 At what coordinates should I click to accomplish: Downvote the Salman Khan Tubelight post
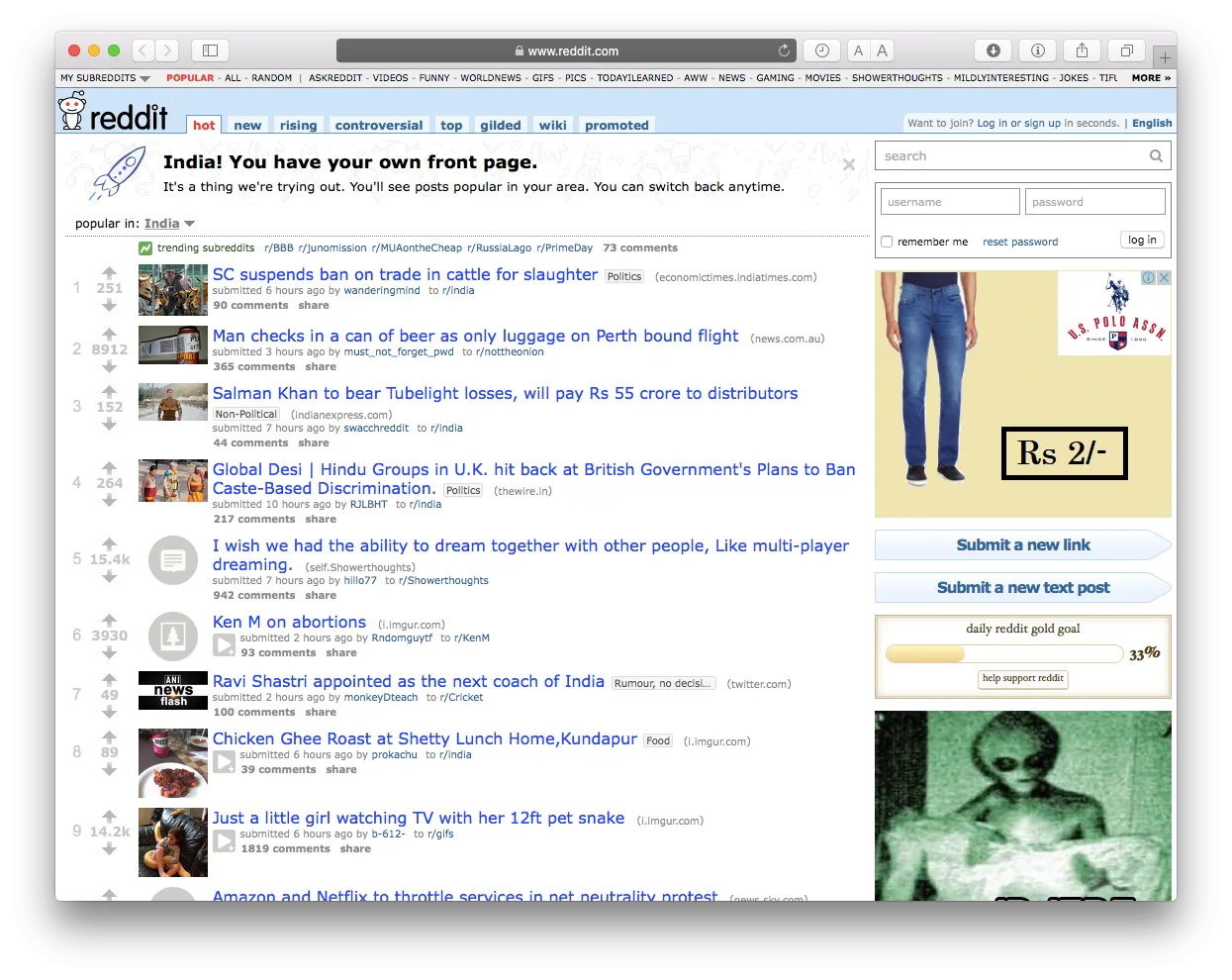click(110, 424)
